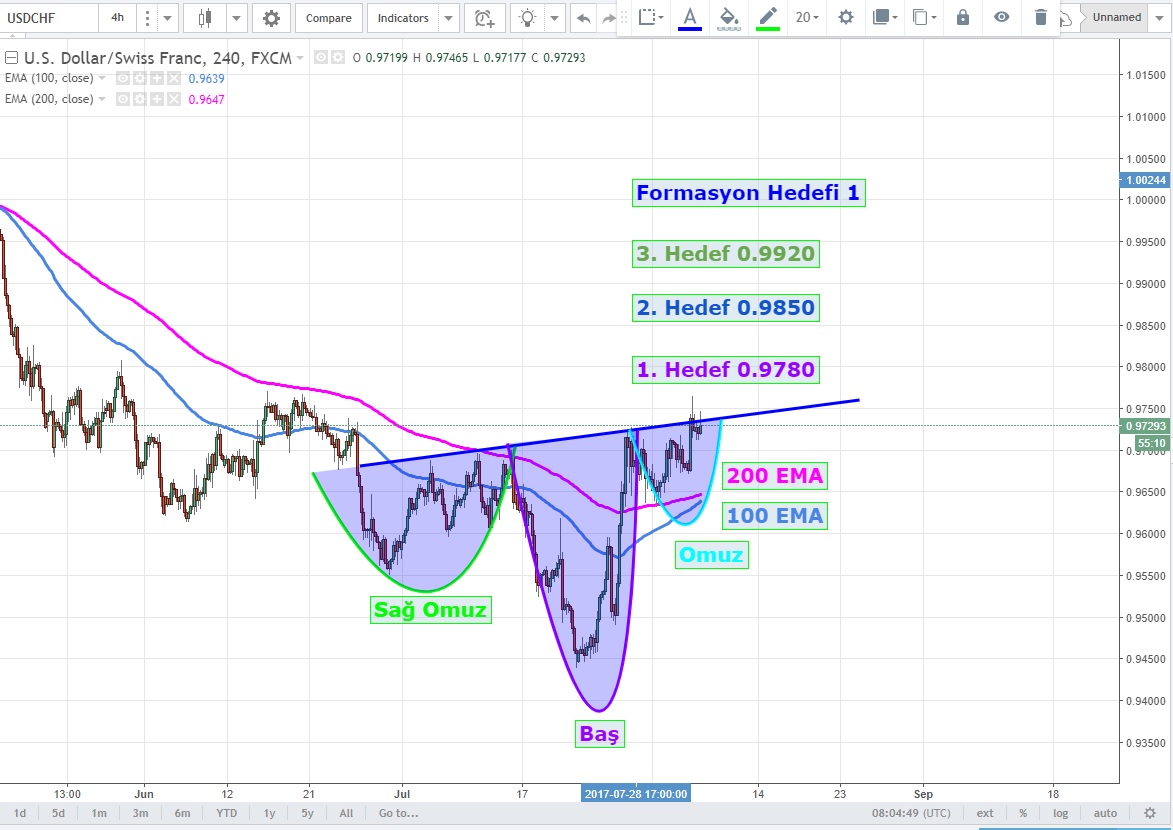Click the candlestick chart style icon
Image resolution: width=1173 pixels, height=830 pixels.
point(206,18)
